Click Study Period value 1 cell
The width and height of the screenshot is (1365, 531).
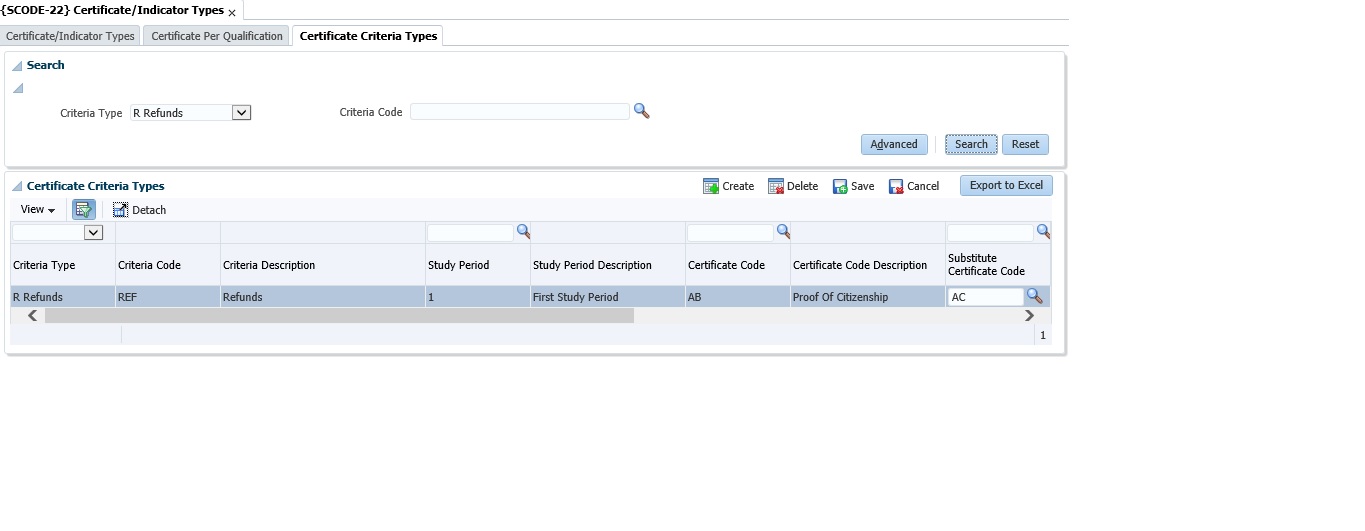coord(478,297)
